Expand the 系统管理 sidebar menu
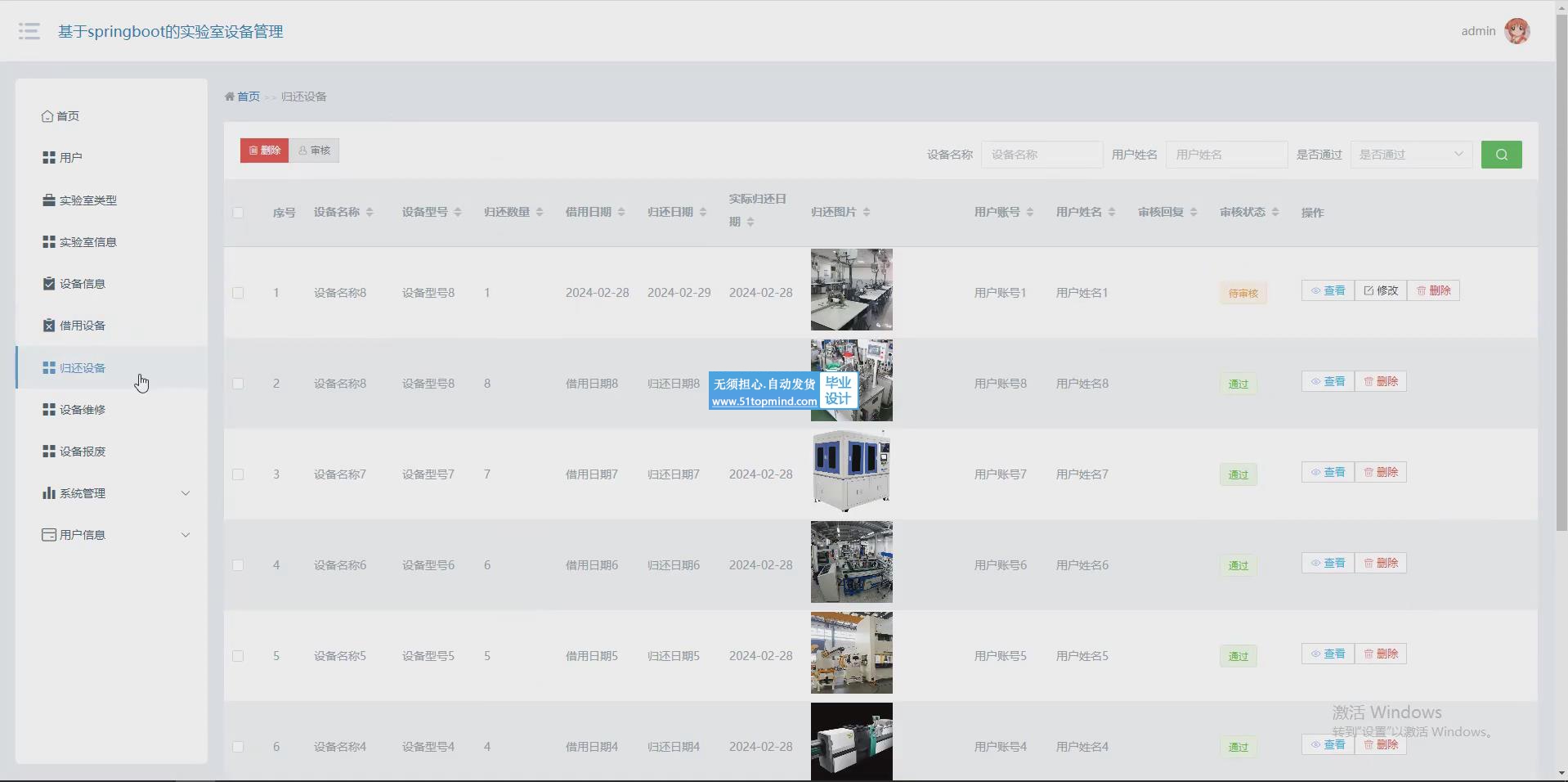Screen dimensions: 1568x782 click(112, 493)
